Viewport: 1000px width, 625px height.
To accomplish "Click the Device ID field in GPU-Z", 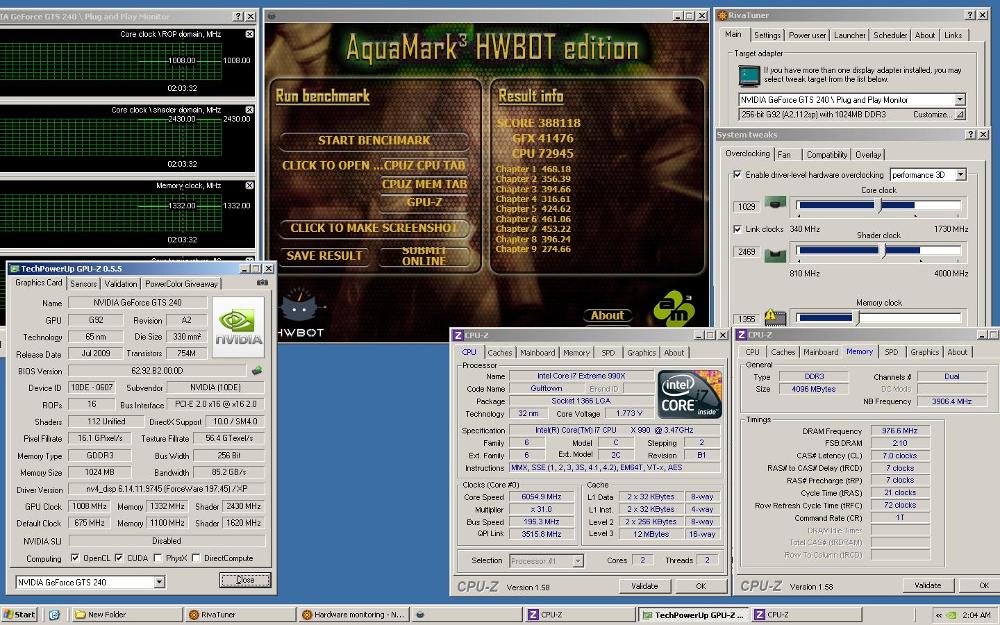I will click(92, 387).
